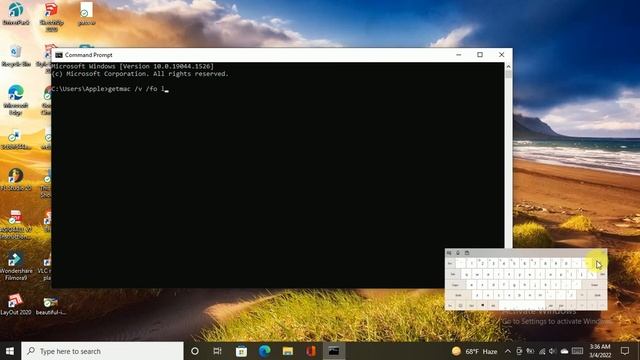640x360 pixels.
Task: Click the getmac /v /fo command line
Action: [x=110, y=89]
